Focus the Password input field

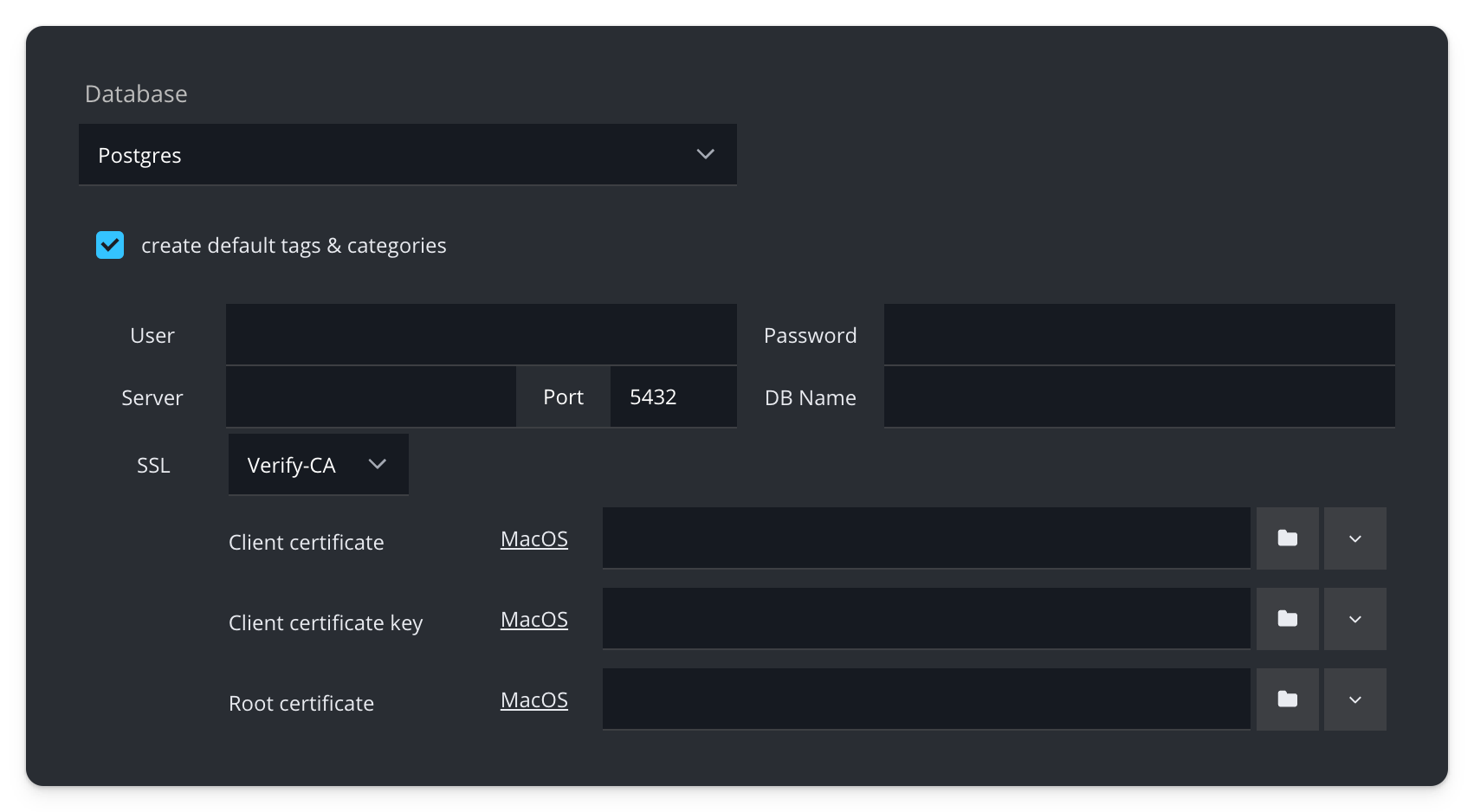(x=1139, y=334)
